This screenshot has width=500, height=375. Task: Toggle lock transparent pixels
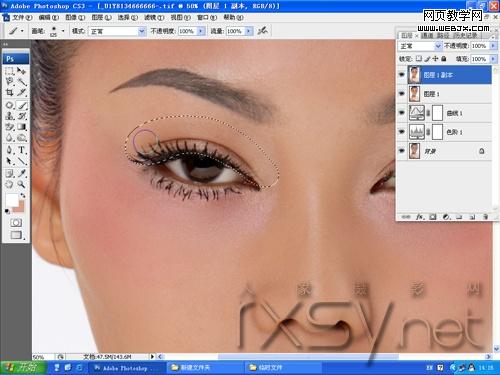(419, 59)
